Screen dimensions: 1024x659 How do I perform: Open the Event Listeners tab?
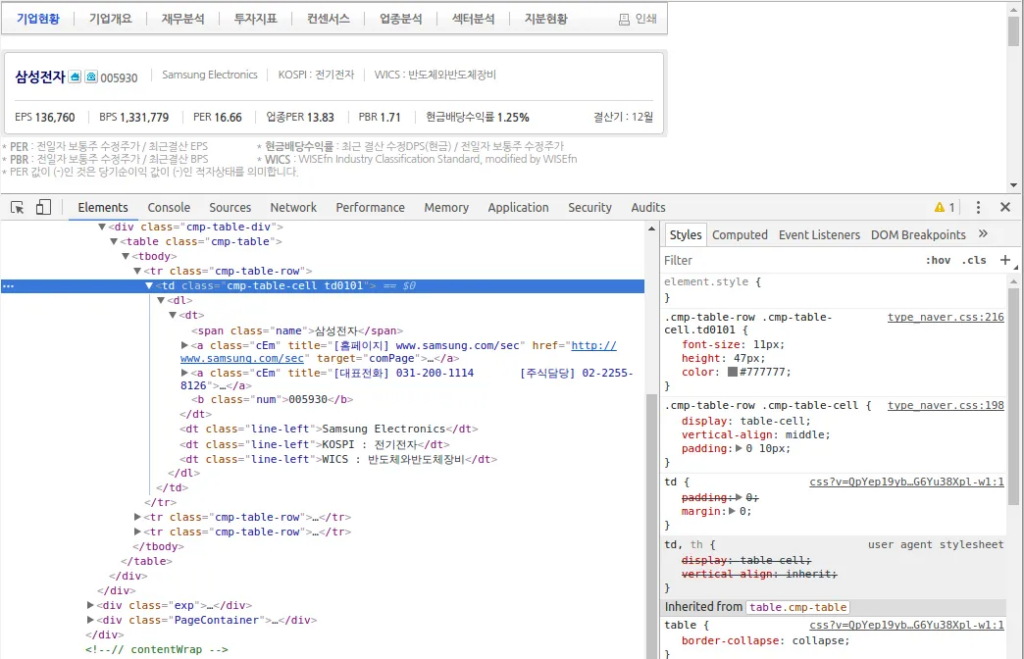819,234
